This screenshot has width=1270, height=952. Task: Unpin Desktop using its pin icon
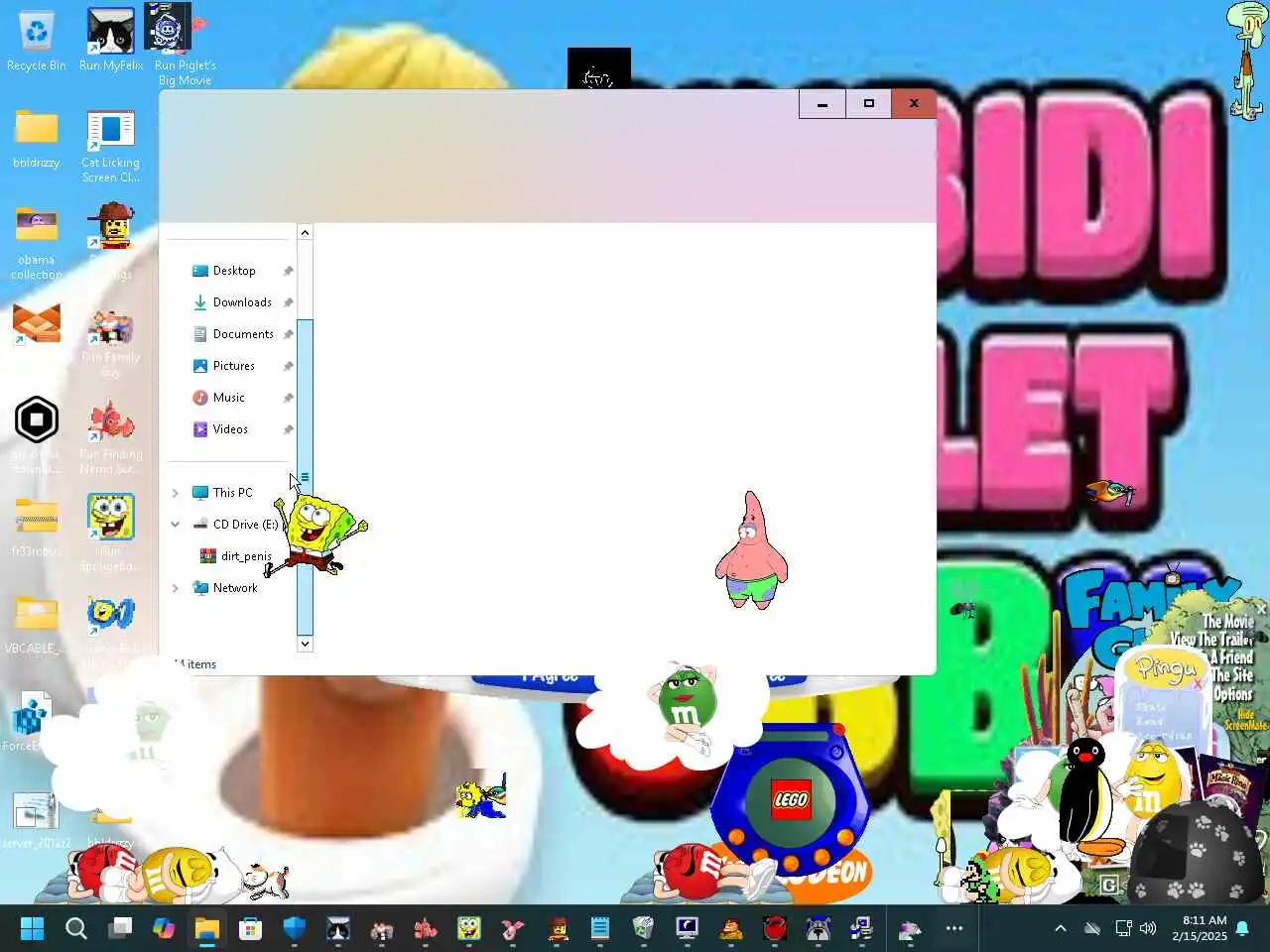pyautogui.click(x=288, y=271)
